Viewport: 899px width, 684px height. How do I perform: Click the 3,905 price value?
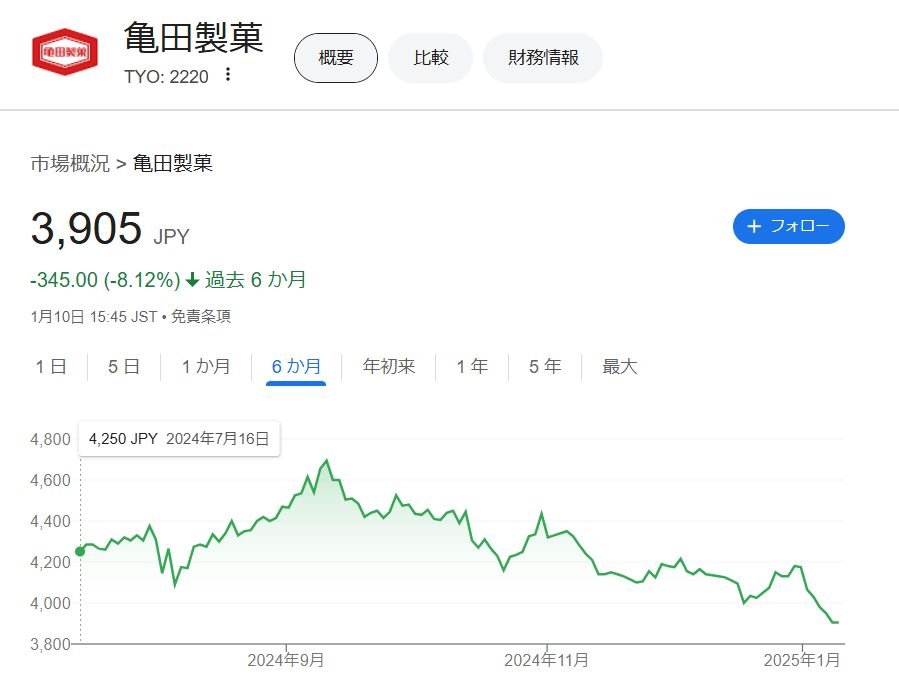pyautogui.click(x=86, y=228)
